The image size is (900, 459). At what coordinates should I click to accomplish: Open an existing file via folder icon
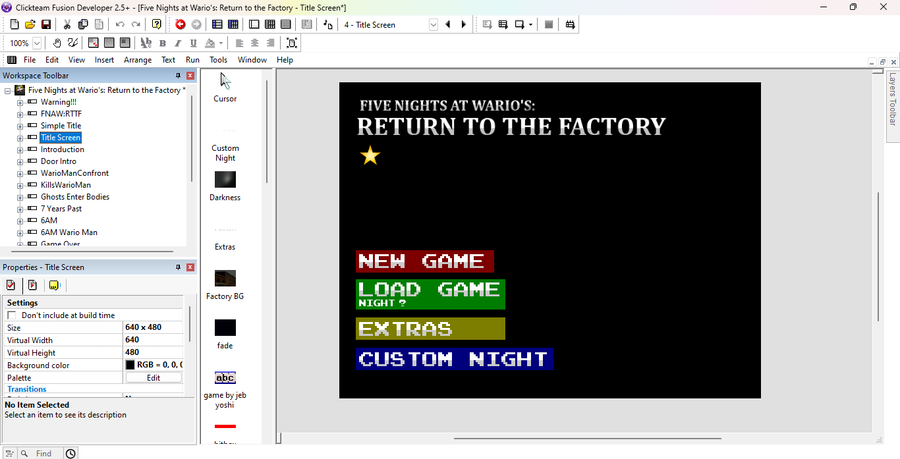[30, 25]
